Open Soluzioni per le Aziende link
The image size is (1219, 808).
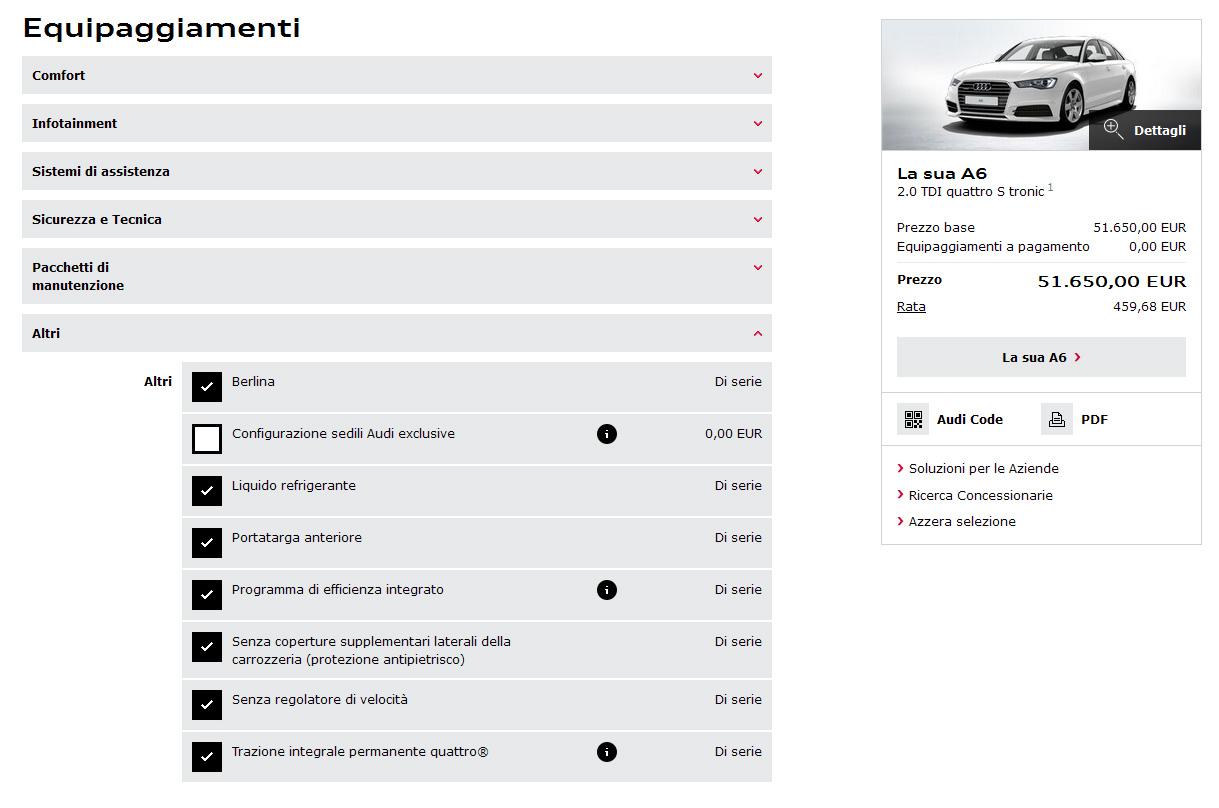[x=983, y=469]
